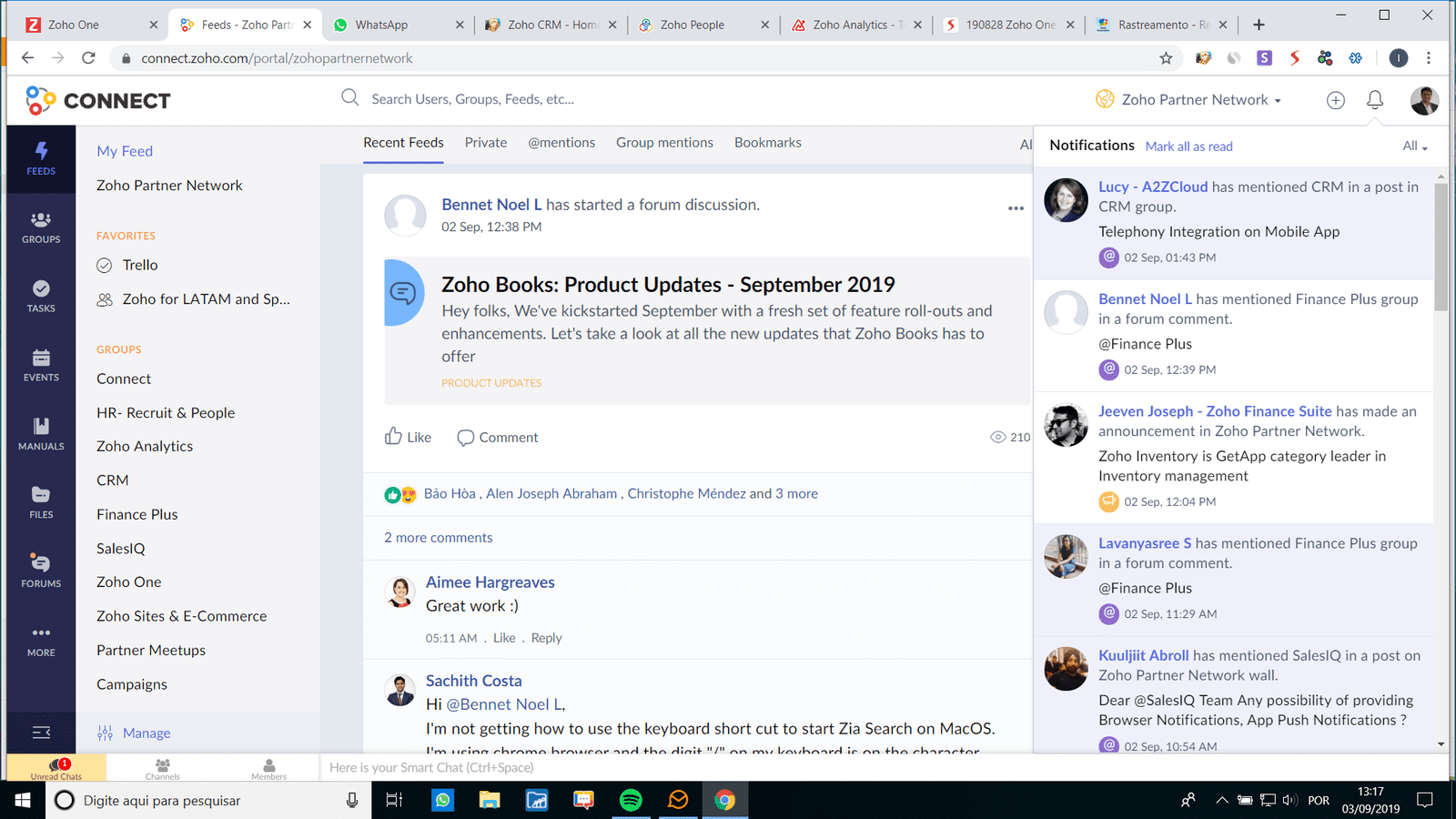Open the Finance Plus group

click(x=137, y=514)
